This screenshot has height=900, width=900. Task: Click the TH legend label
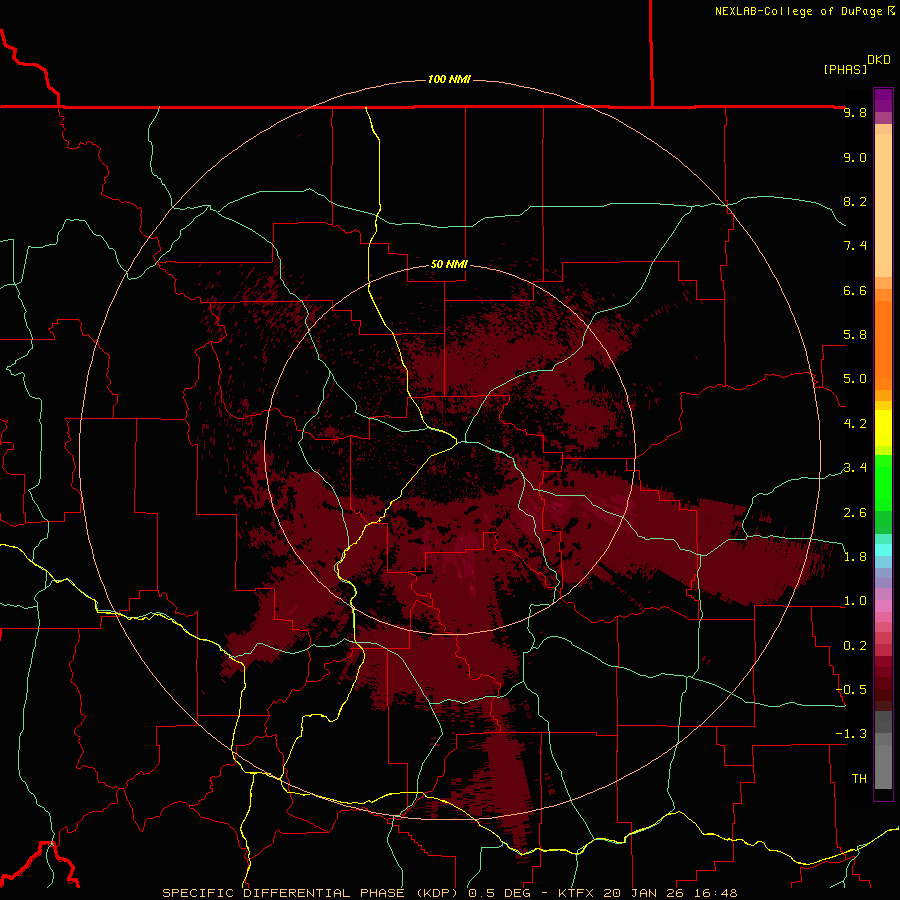pos(859,779)
